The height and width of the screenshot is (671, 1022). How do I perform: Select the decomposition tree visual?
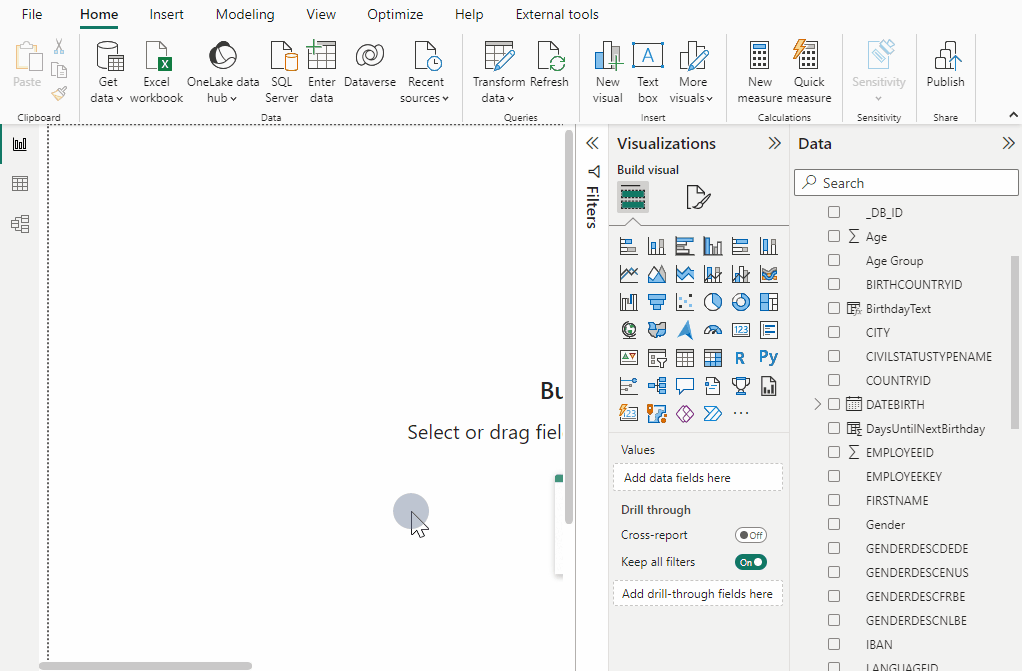tap(656, 386)
